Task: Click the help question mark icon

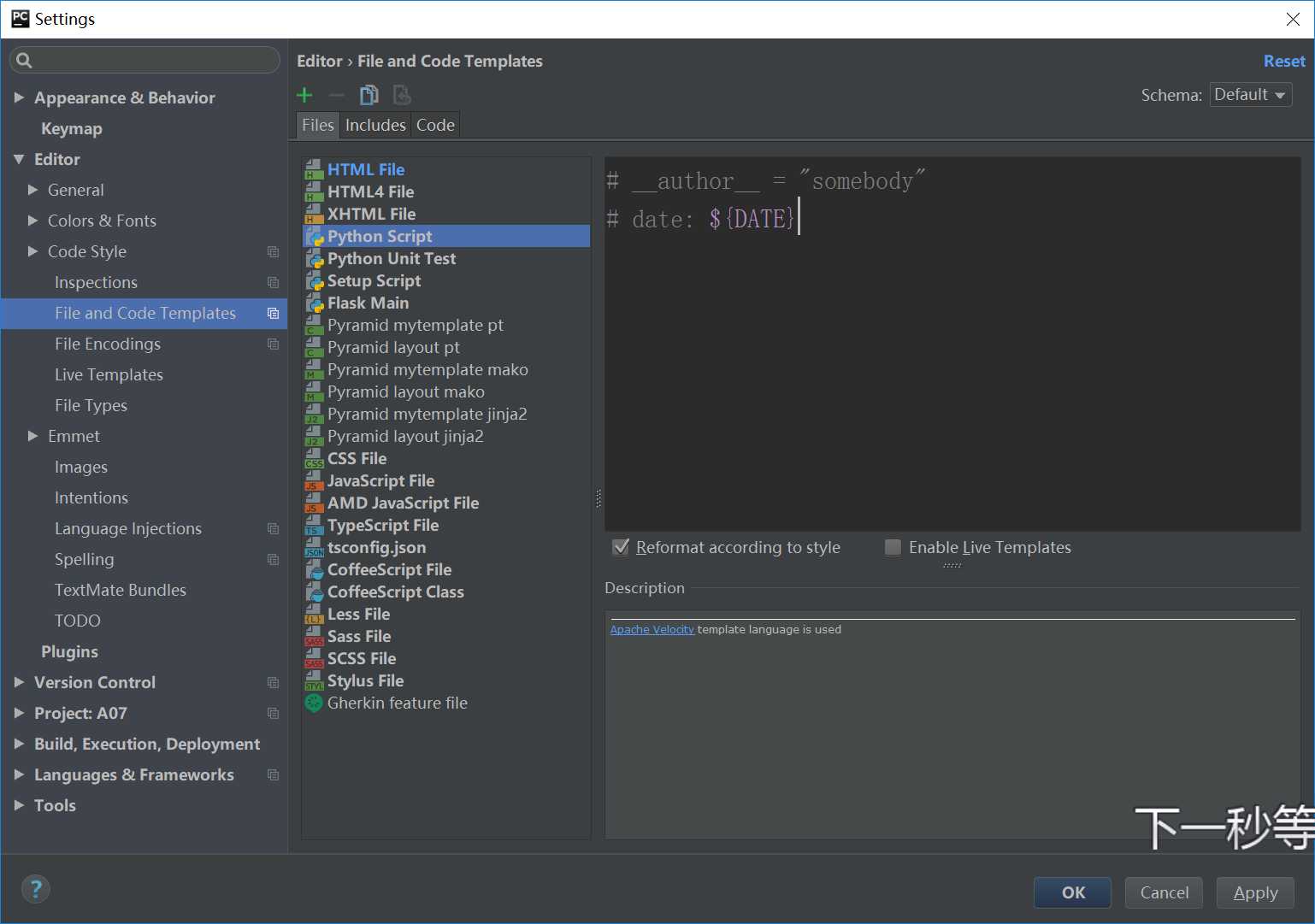Action: (35, 889)
